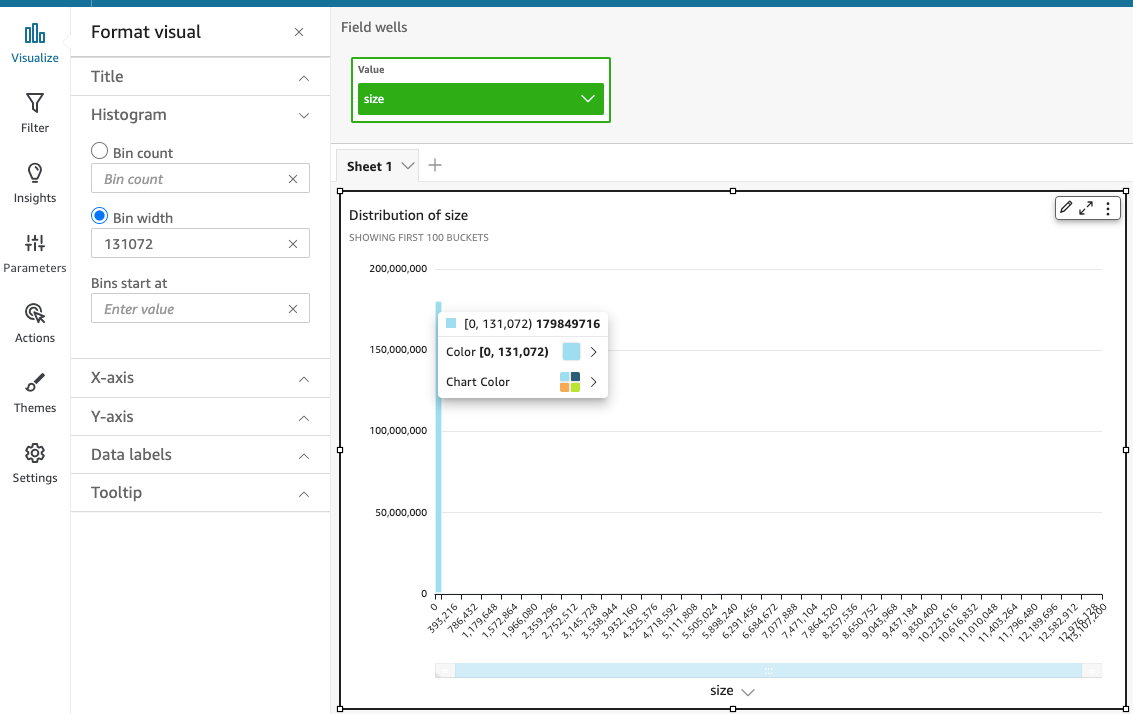The width and height of the screenshot is (1133, 714).
Task: Expand the Title section
Action: (x=200, y=77)
